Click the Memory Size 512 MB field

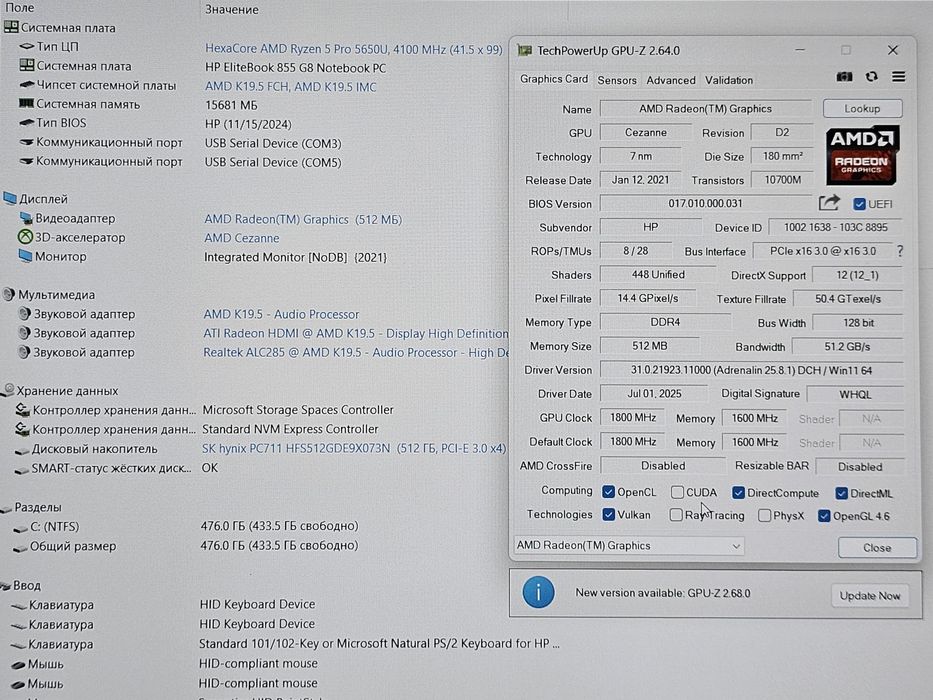click(x=650, y=346)
